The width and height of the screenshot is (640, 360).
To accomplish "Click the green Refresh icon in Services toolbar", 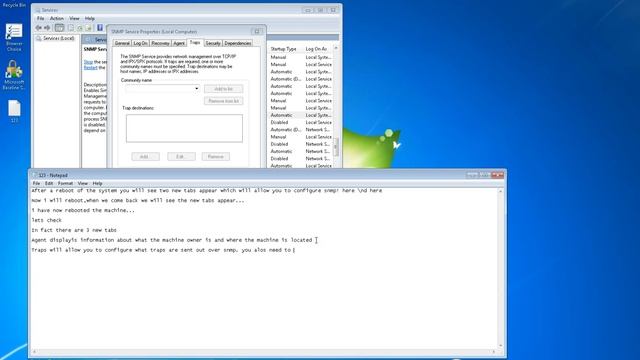I will [x=80, y=28].
